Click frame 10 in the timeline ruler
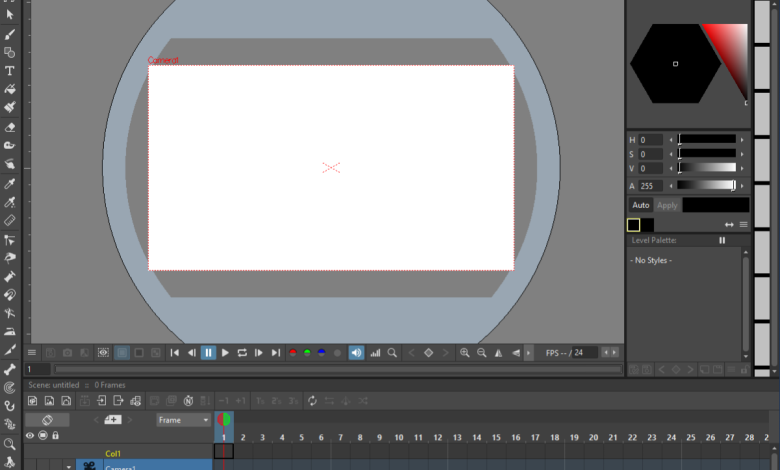 tap(398, 438)
